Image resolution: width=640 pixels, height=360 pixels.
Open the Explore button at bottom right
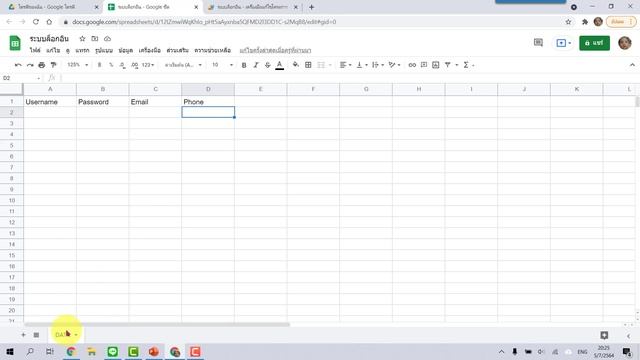click(604, 335)
